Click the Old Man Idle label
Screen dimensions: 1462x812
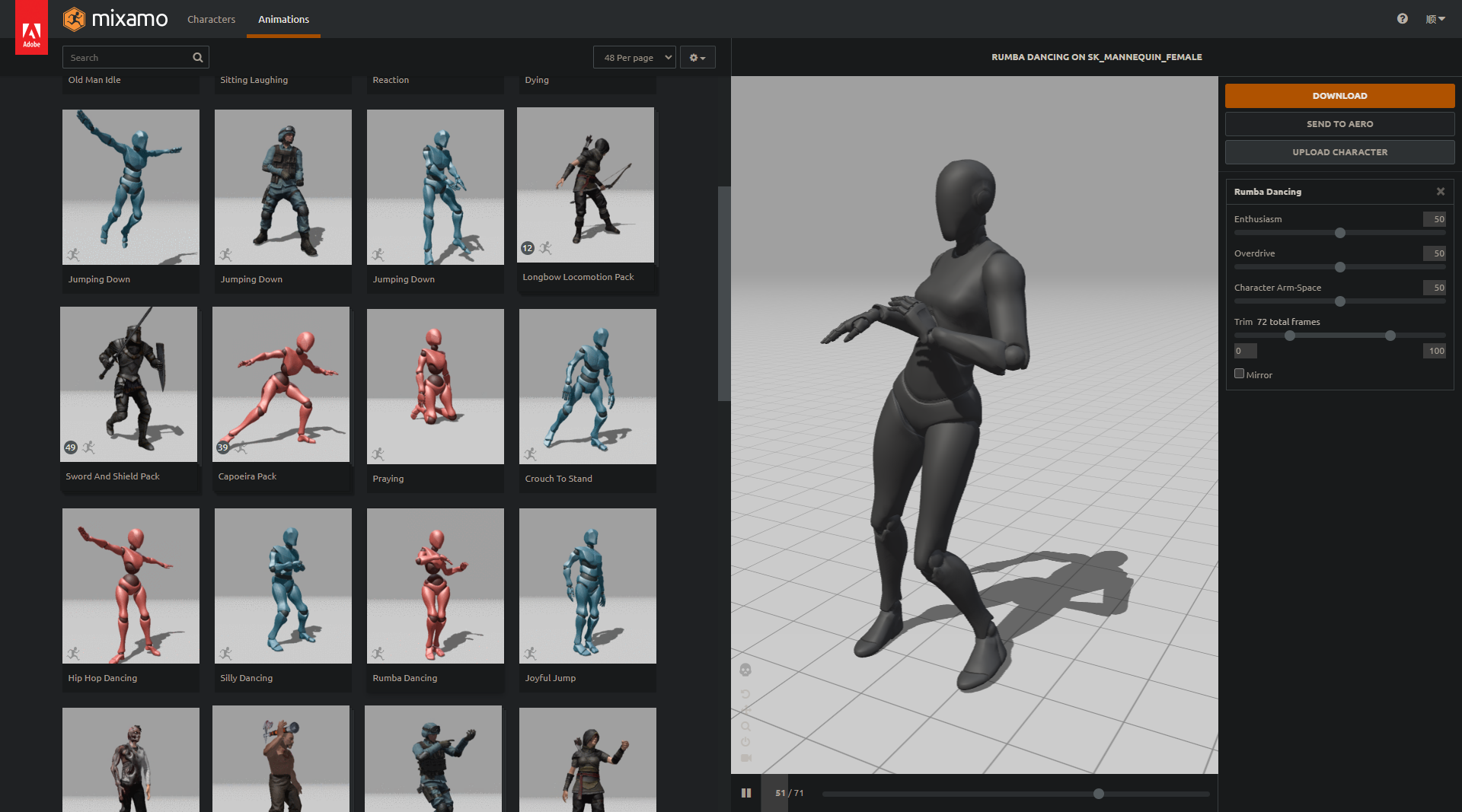(94, 80)
